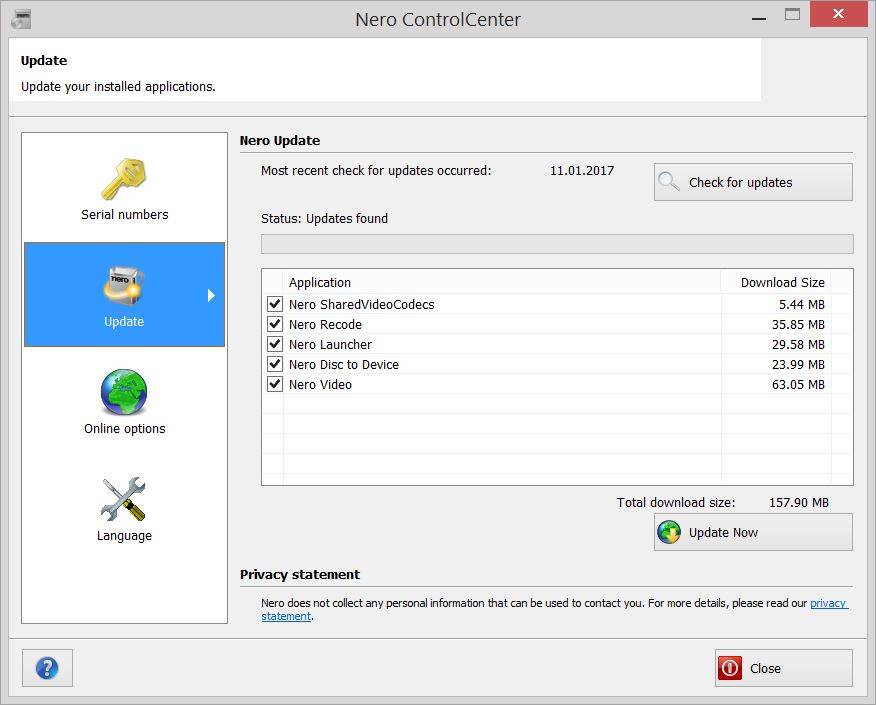This screenshot has height=705, width=876.
Task: Select the Nero Recode row name
Action: tap(325, 325)
